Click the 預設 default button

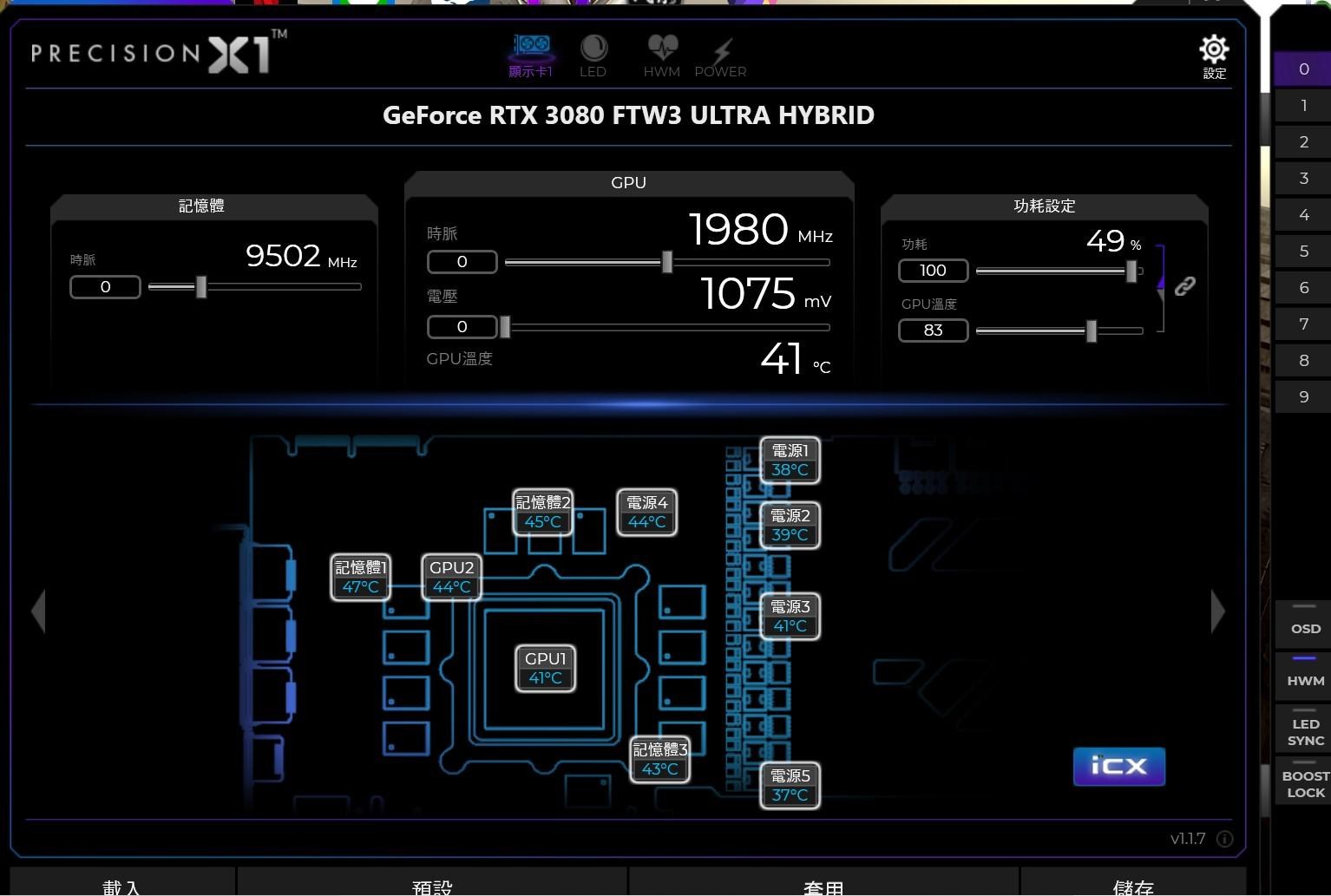pyautogui.click(x=432, y=881)
